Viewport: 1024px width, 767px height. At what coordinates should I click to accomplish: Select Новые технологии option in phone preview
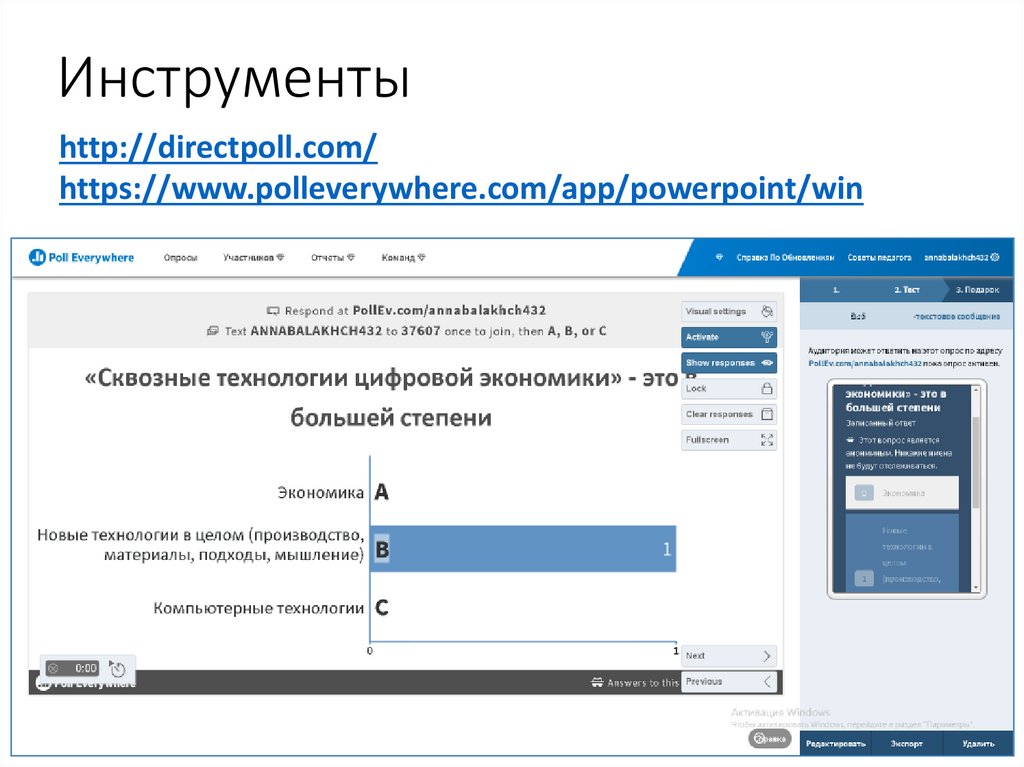tap(902, 553)
